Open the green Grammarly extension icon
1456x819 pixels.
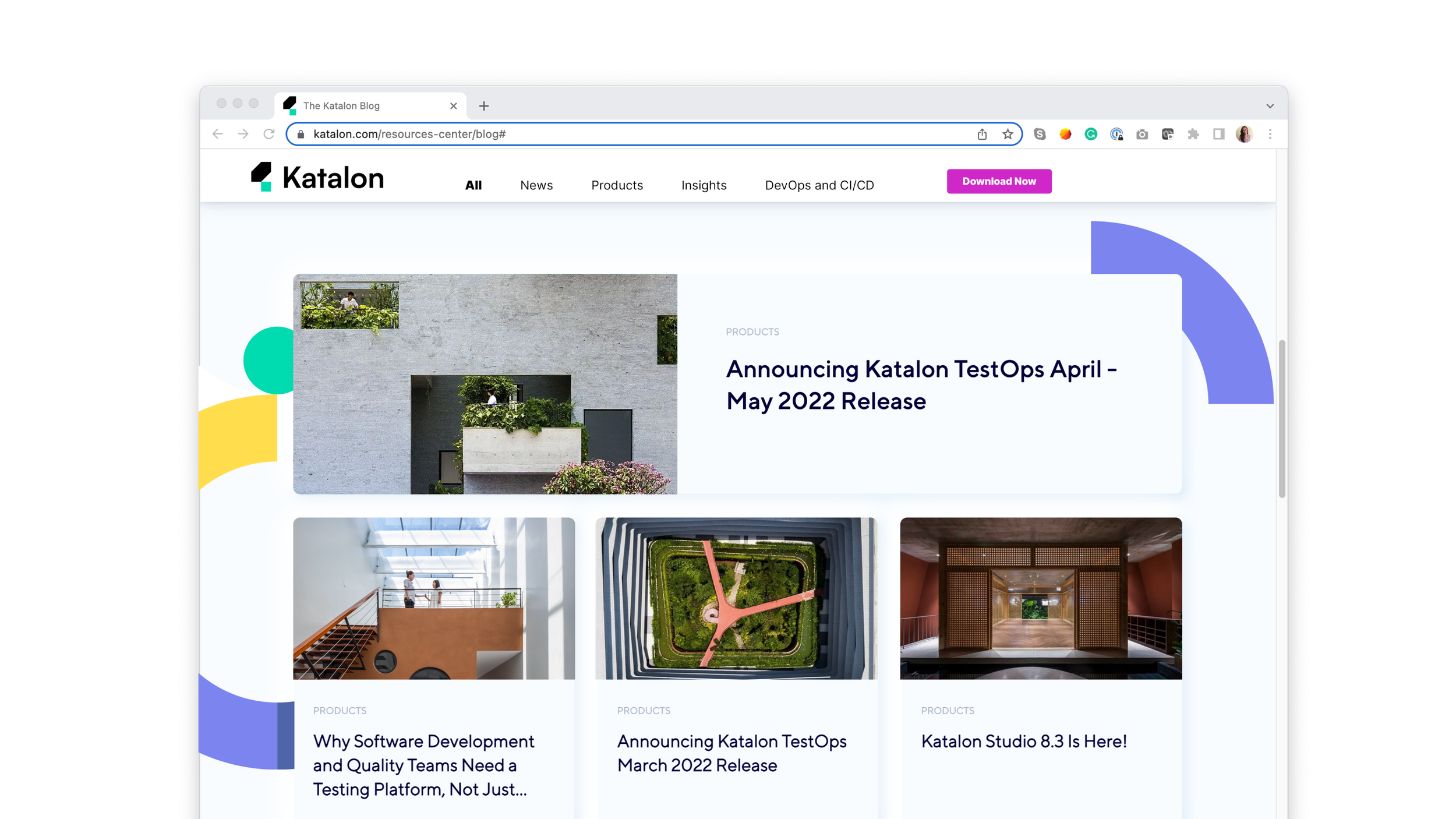click(x=1091, y=134)
